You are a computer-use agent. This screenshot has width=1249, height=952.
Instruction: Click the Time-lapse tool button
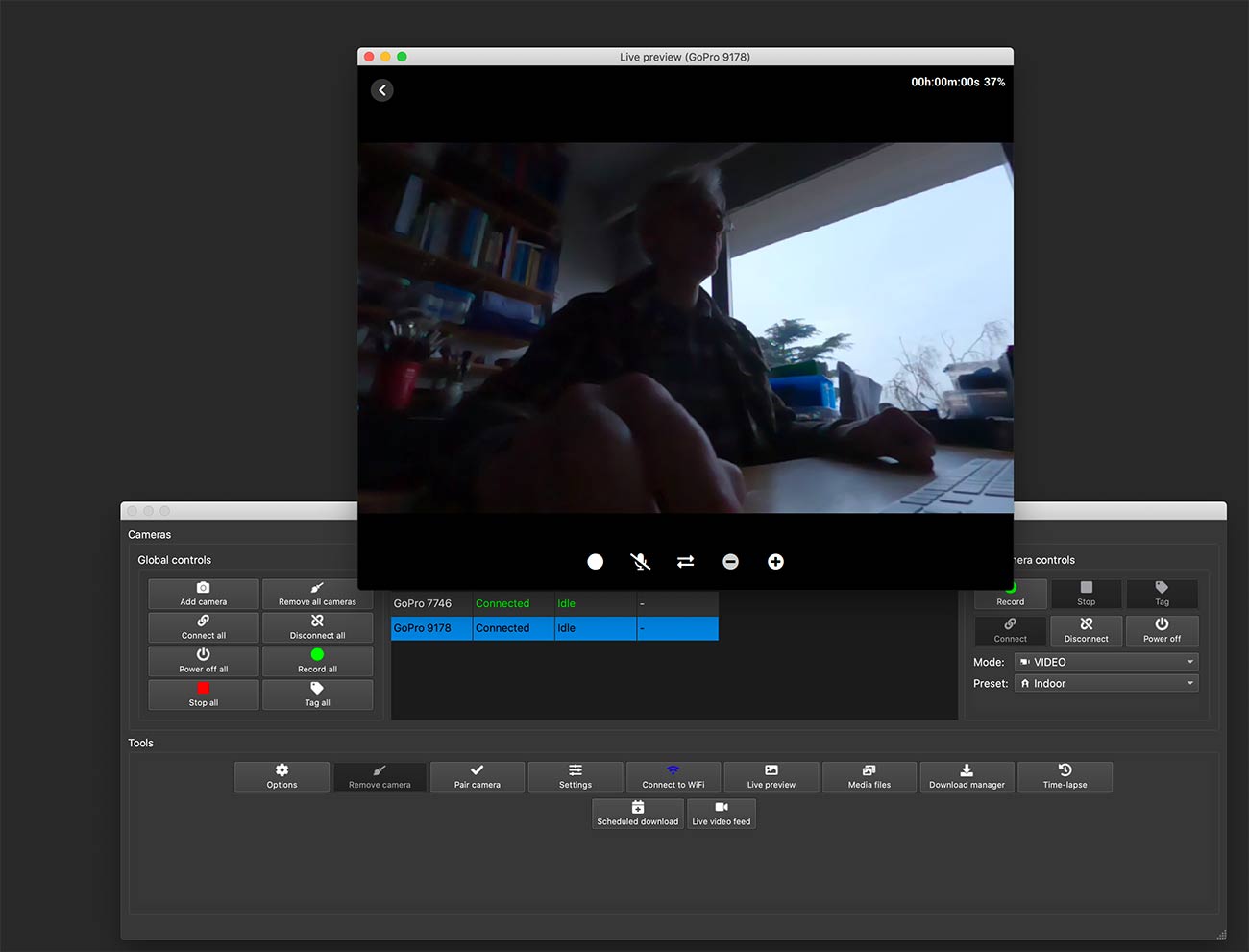pos(1065,776)
